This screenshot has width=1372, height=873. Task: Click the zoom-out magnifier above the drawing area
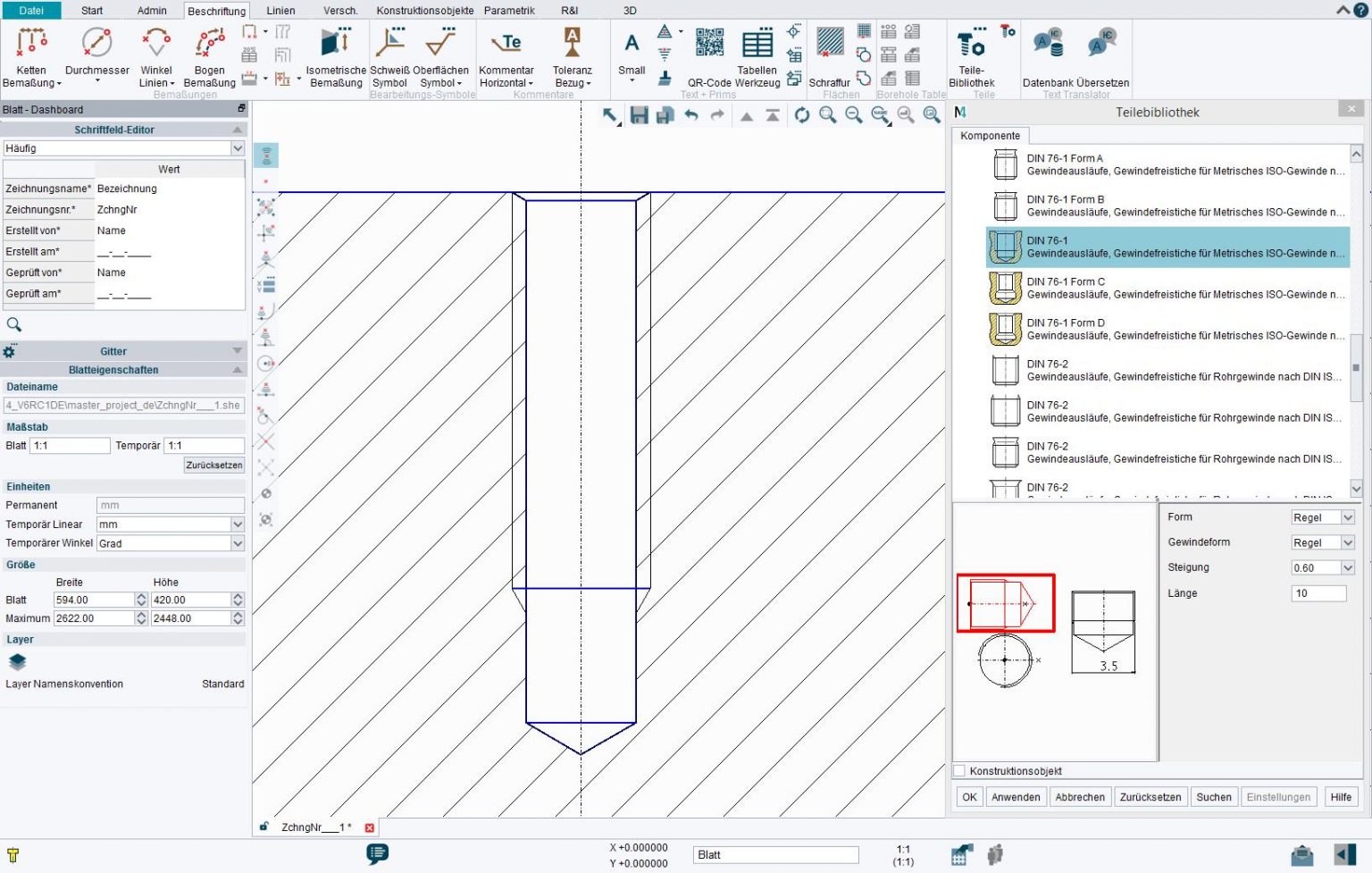pos(853,115)
